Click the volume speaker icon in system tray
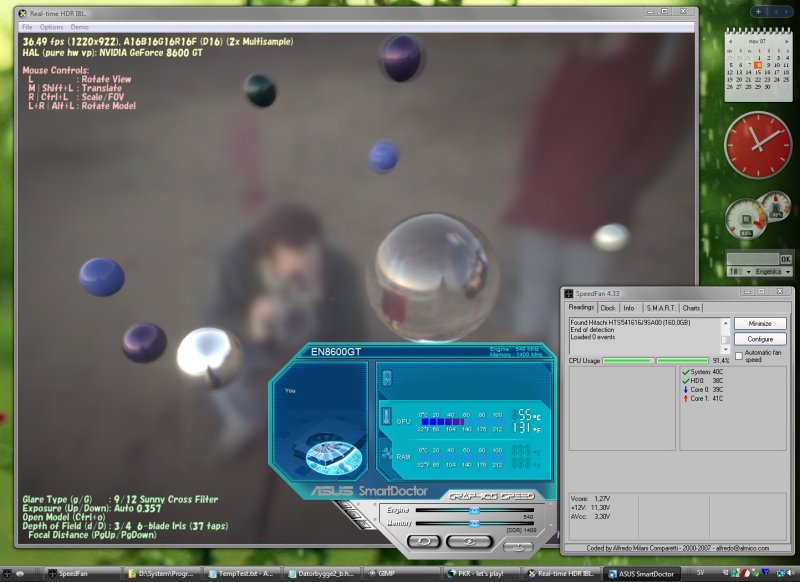The image size is (800, 582). [x=790, y=574]
